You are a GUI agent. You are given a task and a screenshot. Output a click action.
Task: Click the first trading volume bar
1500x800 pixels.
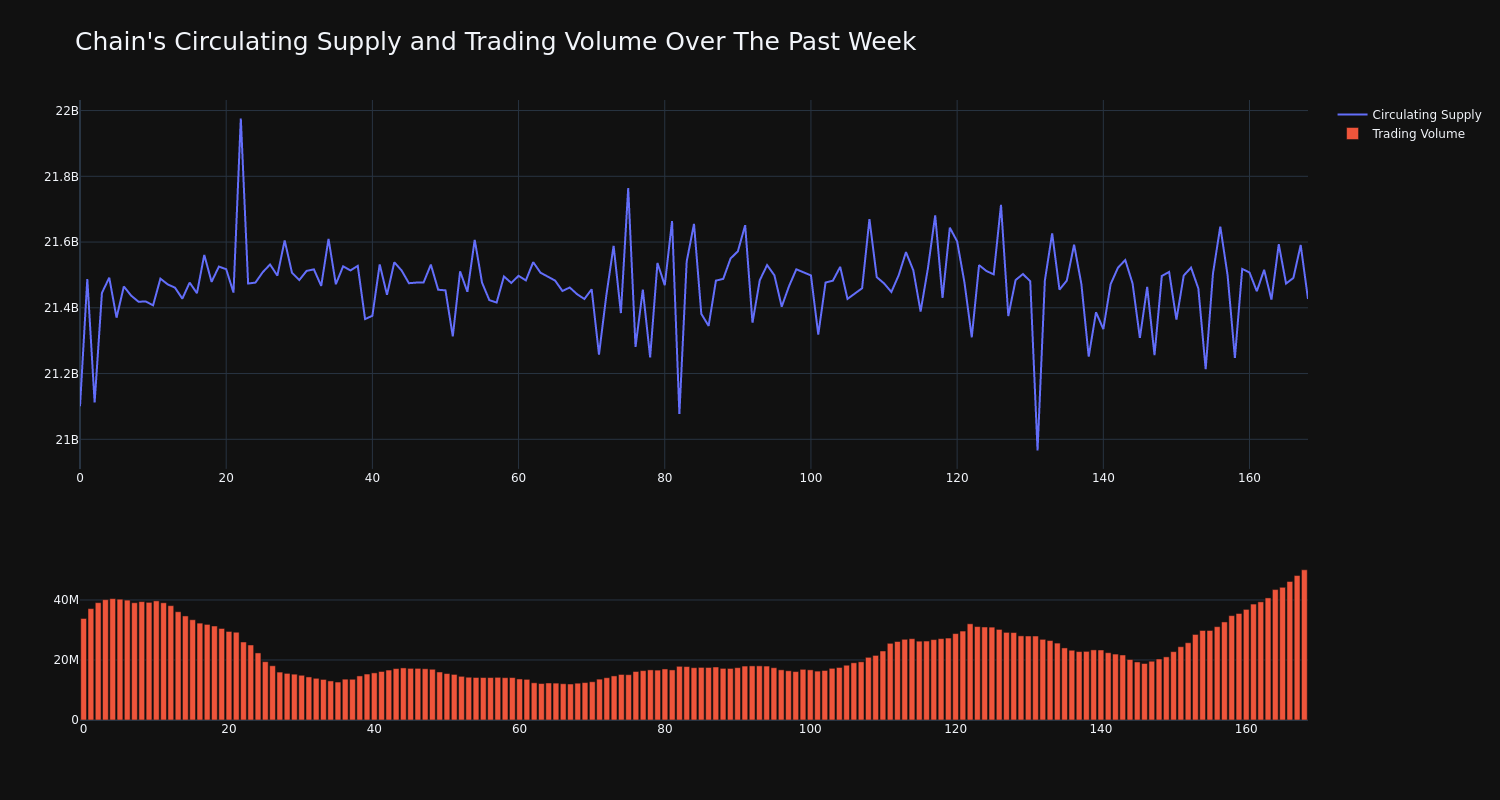click(83, 669)
